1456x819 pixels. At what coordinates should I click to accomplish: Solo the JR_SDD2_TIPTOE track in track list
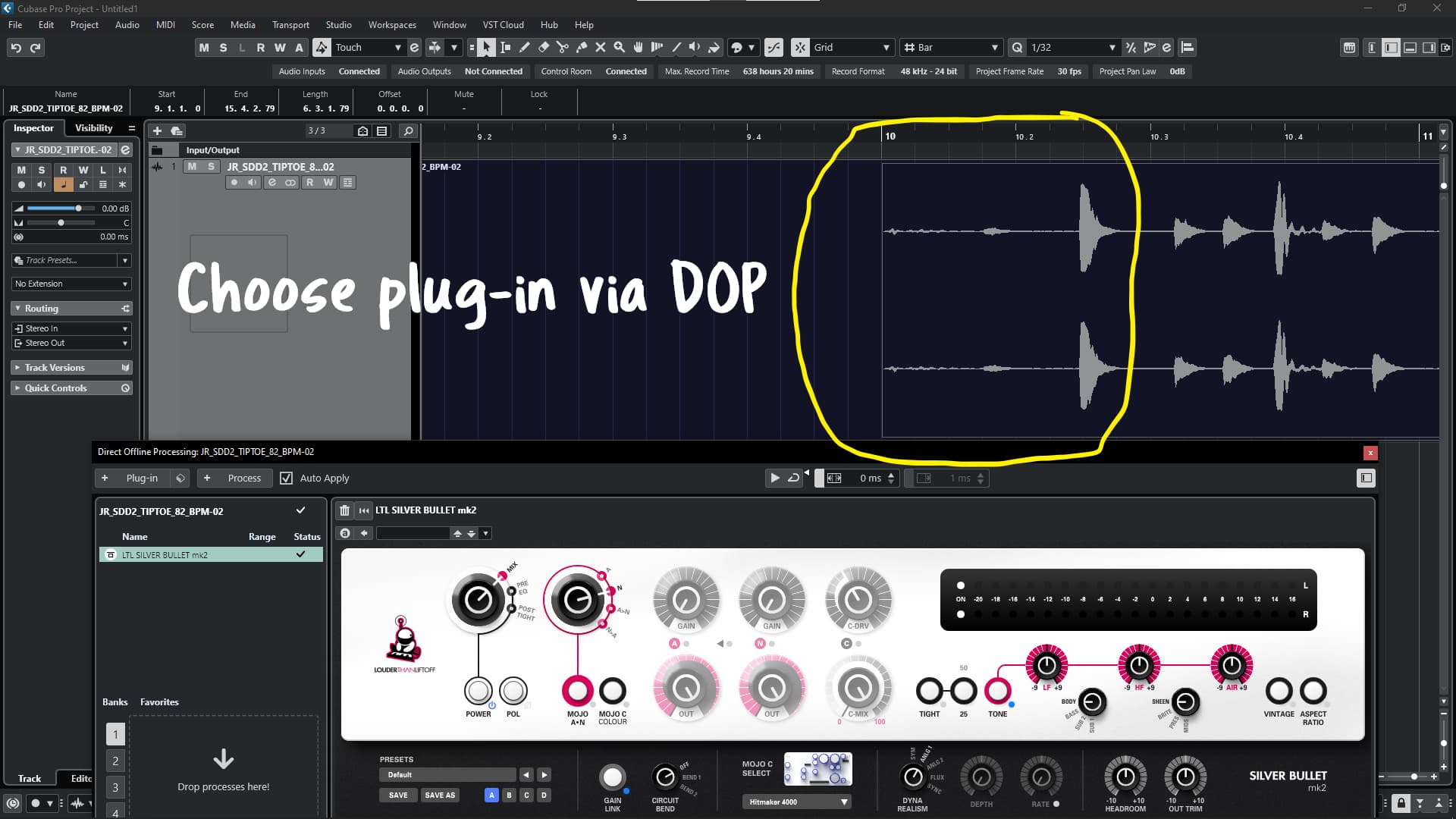(x=211, y=166)
